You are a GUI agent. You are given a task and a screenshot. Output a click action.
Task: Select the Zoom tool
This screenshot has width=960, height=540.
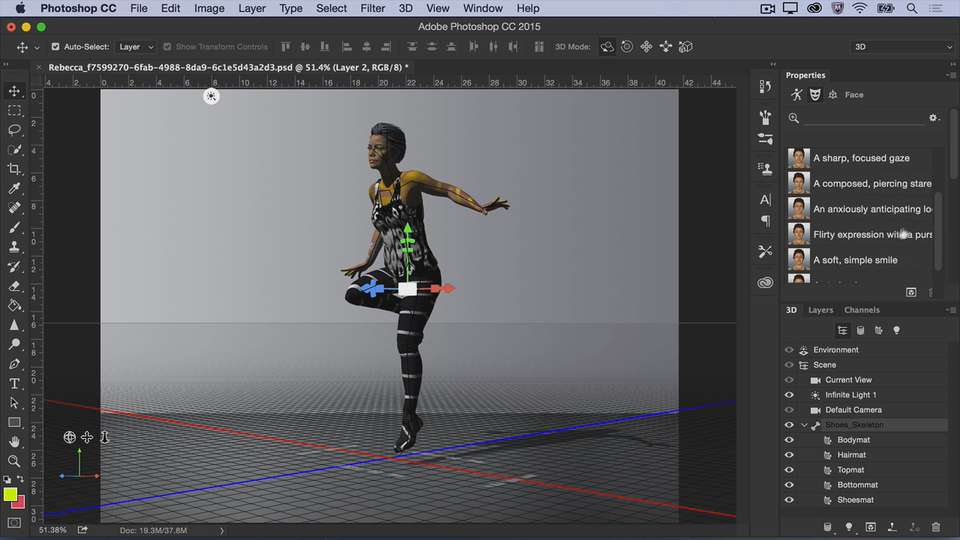tap(14, 461)
